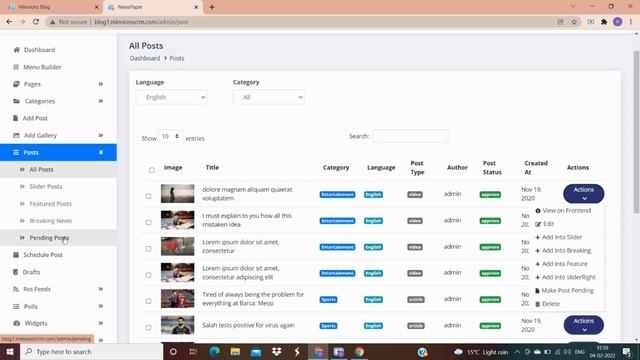Click the Schedule Post calendar icon
Viewport: 640px width, 360px height.
coord(16,255)
